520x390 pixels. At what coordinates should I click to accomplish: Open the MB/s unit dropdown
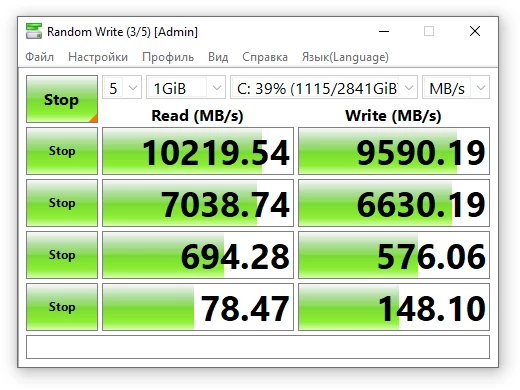[x=456, y=88]
